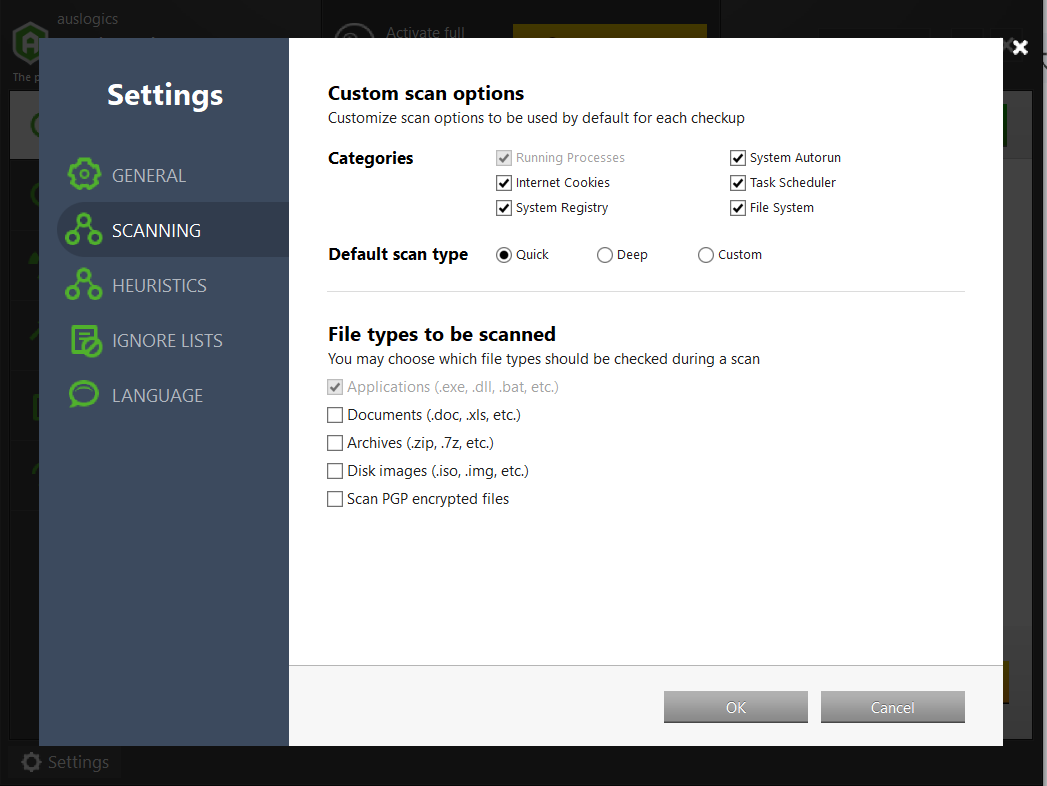Click the Ignore Lists shield icon
This screenshot has width=1047, height=786.
click(x=84, y=340)
